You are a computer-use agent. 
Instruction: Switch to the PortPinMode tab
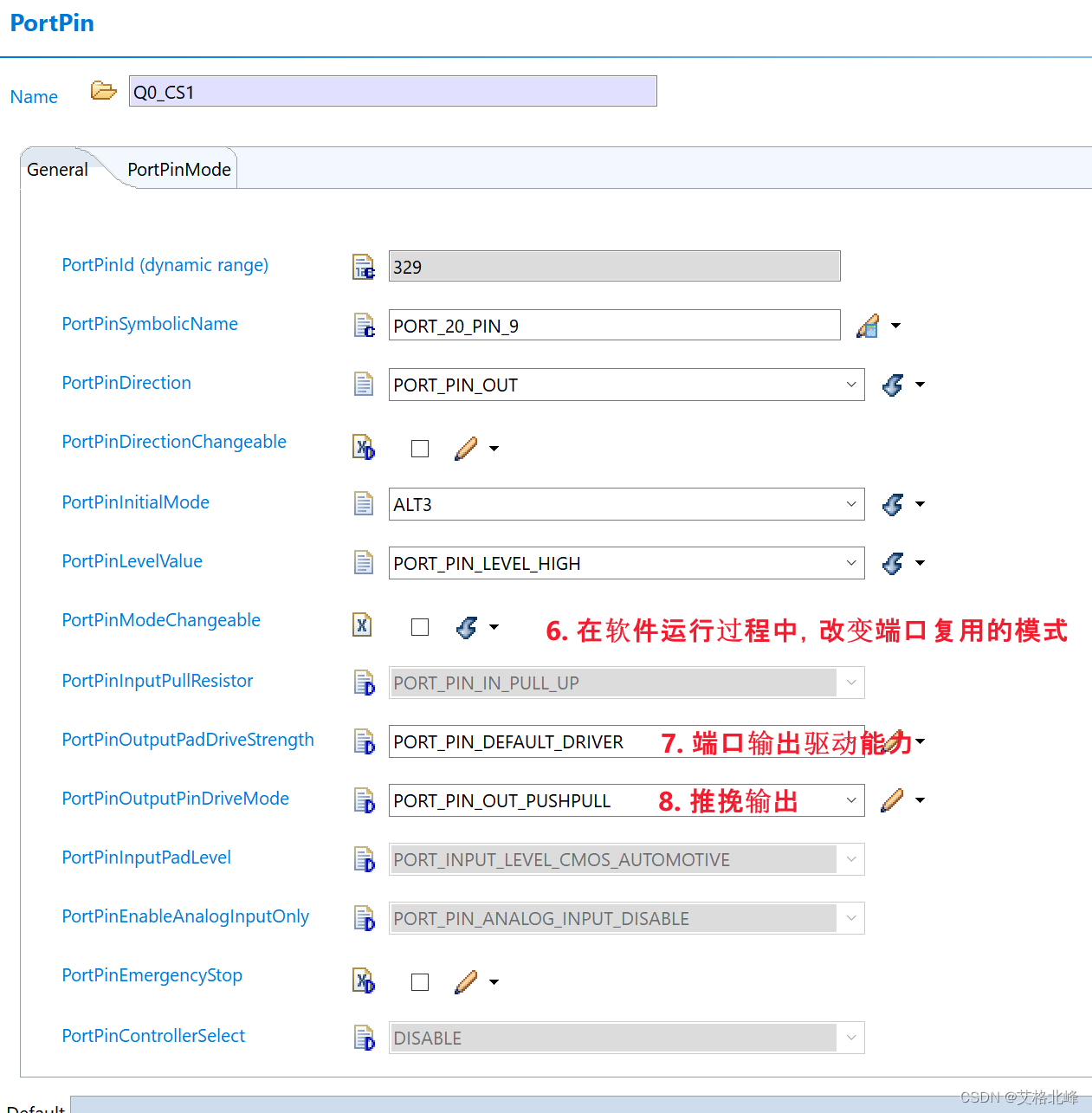pyautogui.click(x=178, y=169)
